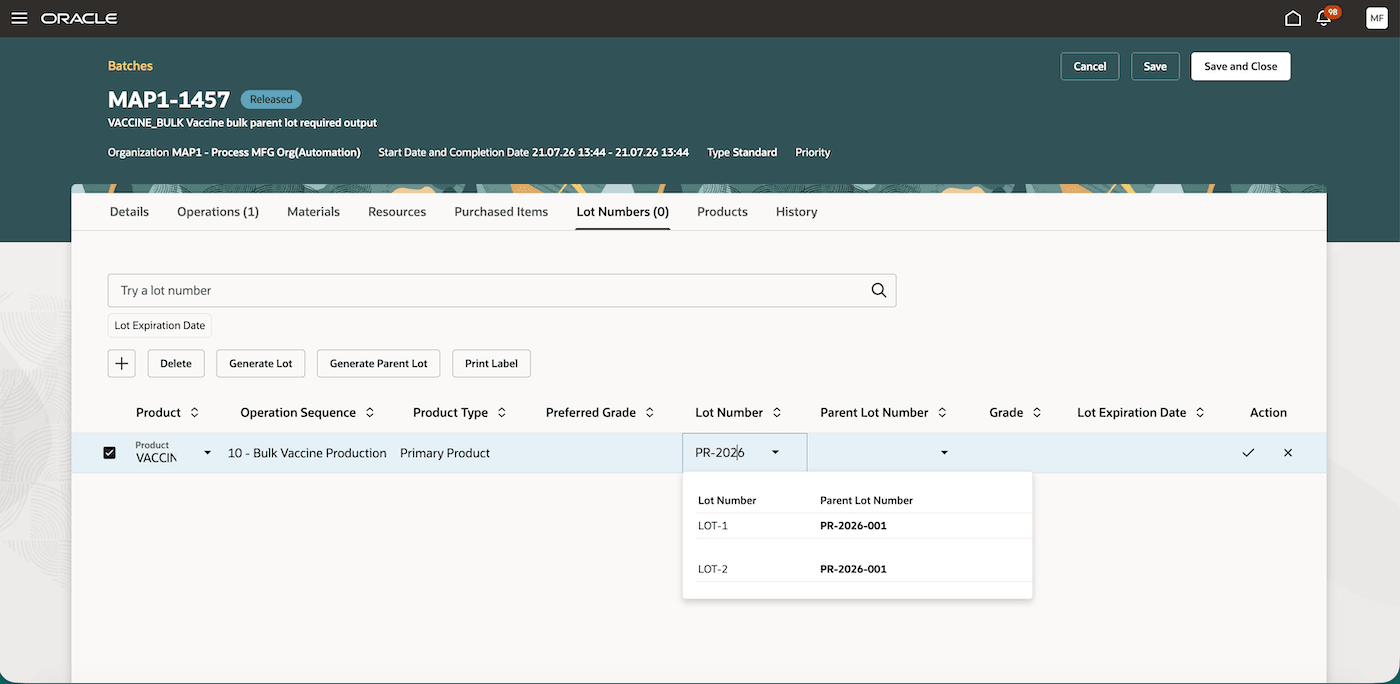1400x684 pixels.
Task: Click the Lot Number field containing PR-2026
Action: (x=745, y=453)
